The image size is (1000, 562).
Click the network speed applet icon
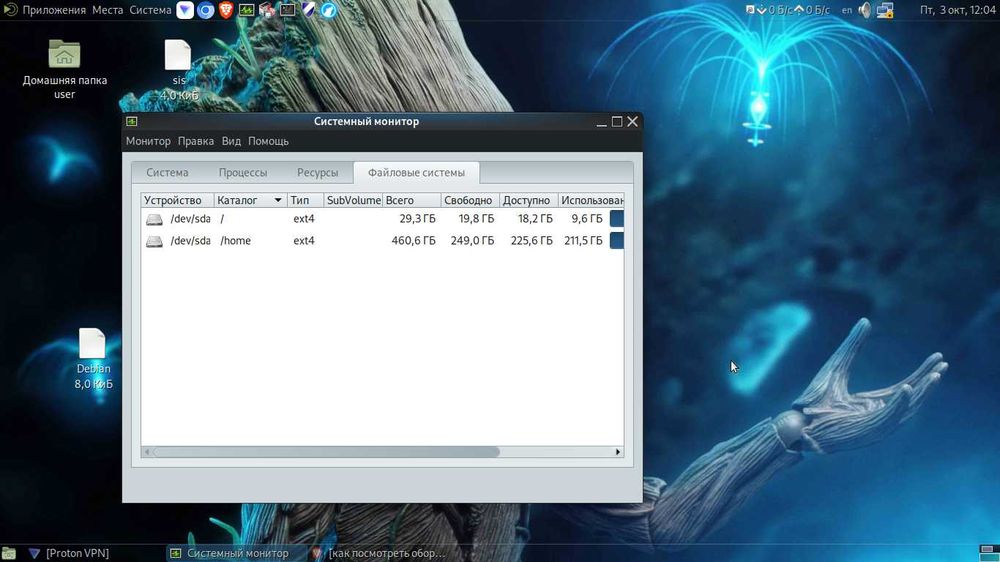pyautogui.click(x=750, y=10)
